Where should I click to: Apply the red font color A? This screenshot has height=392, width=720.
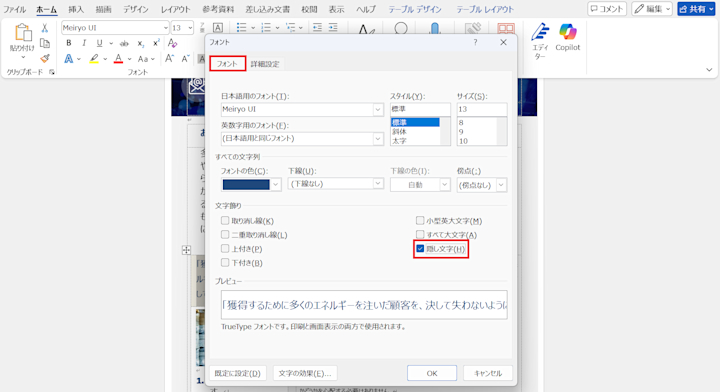(118, 59)
